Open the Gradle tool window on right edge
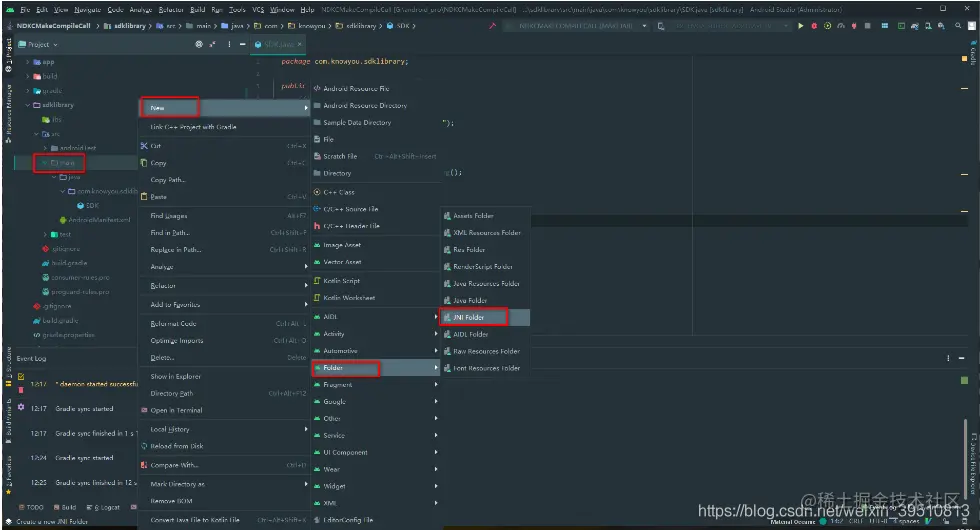 (973, 52)
